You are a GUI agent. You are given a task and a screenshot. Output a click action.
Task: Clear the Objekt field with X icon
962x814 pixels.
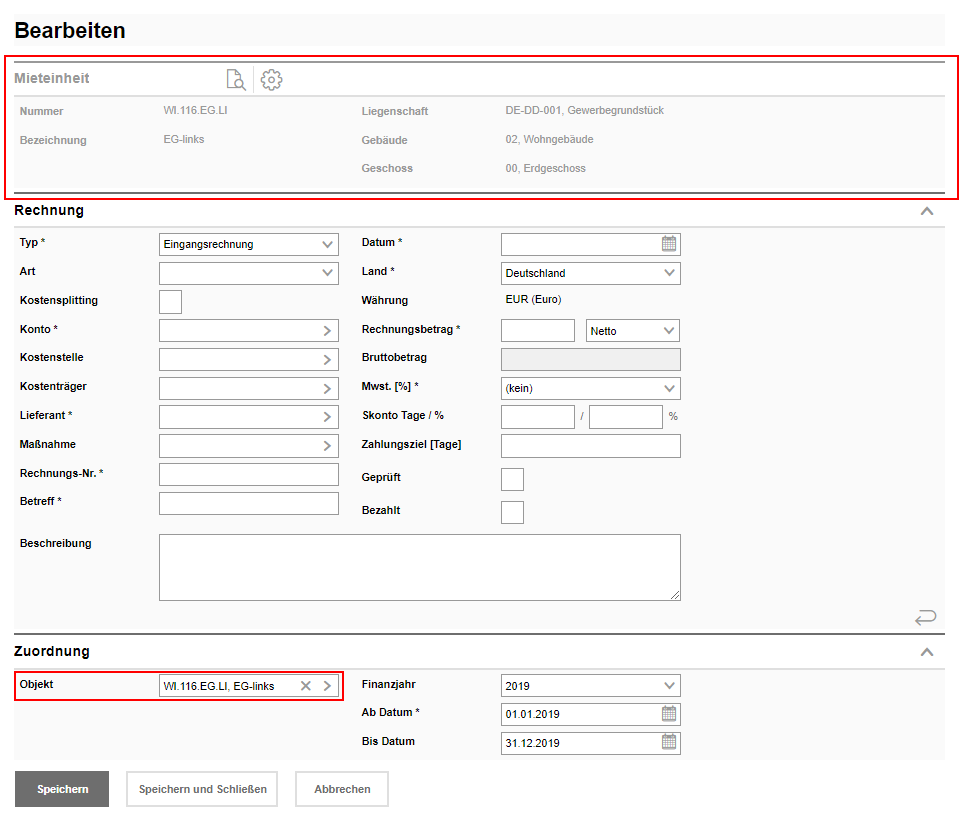[306, 686]
